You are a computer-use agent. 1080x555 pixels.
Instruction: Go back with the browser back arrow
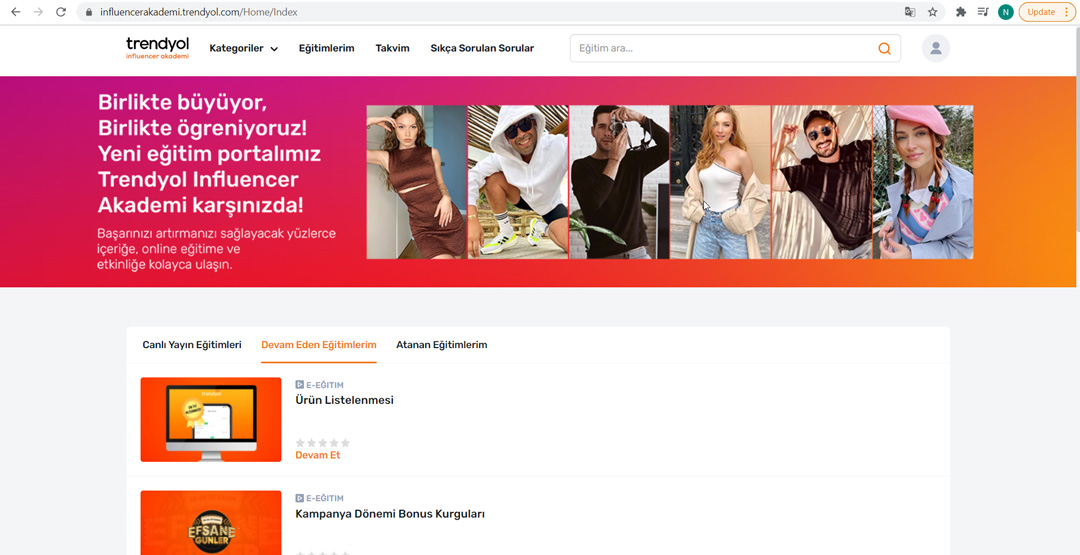point(16,12)
